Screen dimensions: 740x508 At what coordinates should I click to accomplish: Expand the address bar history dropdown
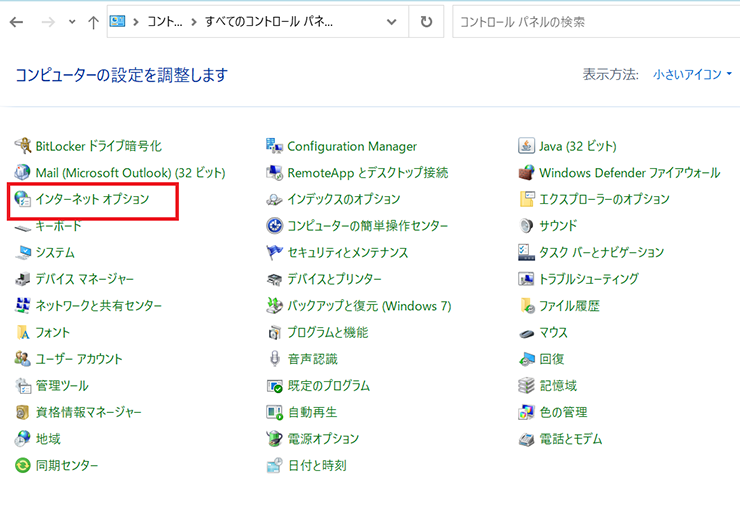point(392,22)
